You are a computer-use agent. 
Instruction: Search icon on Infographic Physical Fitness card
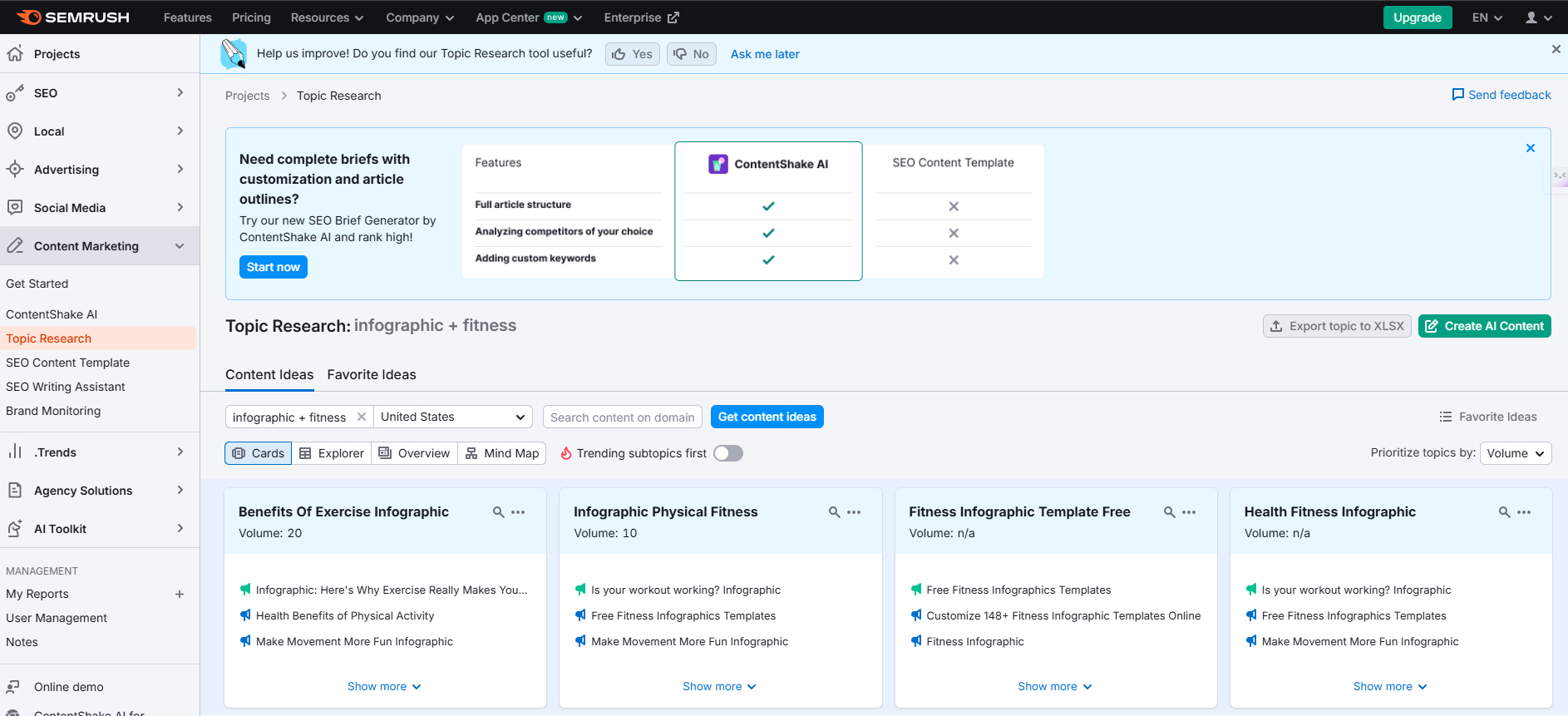[x=835, y=512]
